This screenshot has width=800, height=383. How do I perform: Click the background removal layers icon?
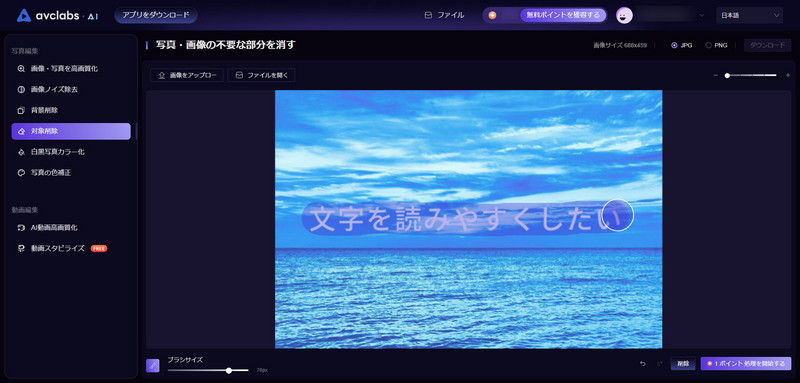21,110
